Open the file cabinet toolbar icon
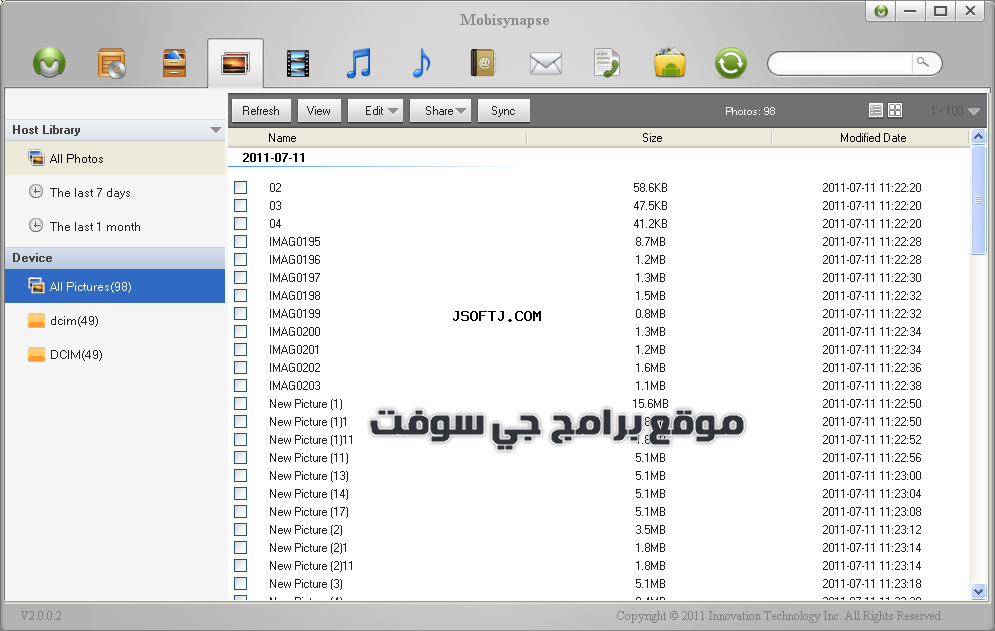This screenshot has height=631, width=995. [x=174, y=63]
